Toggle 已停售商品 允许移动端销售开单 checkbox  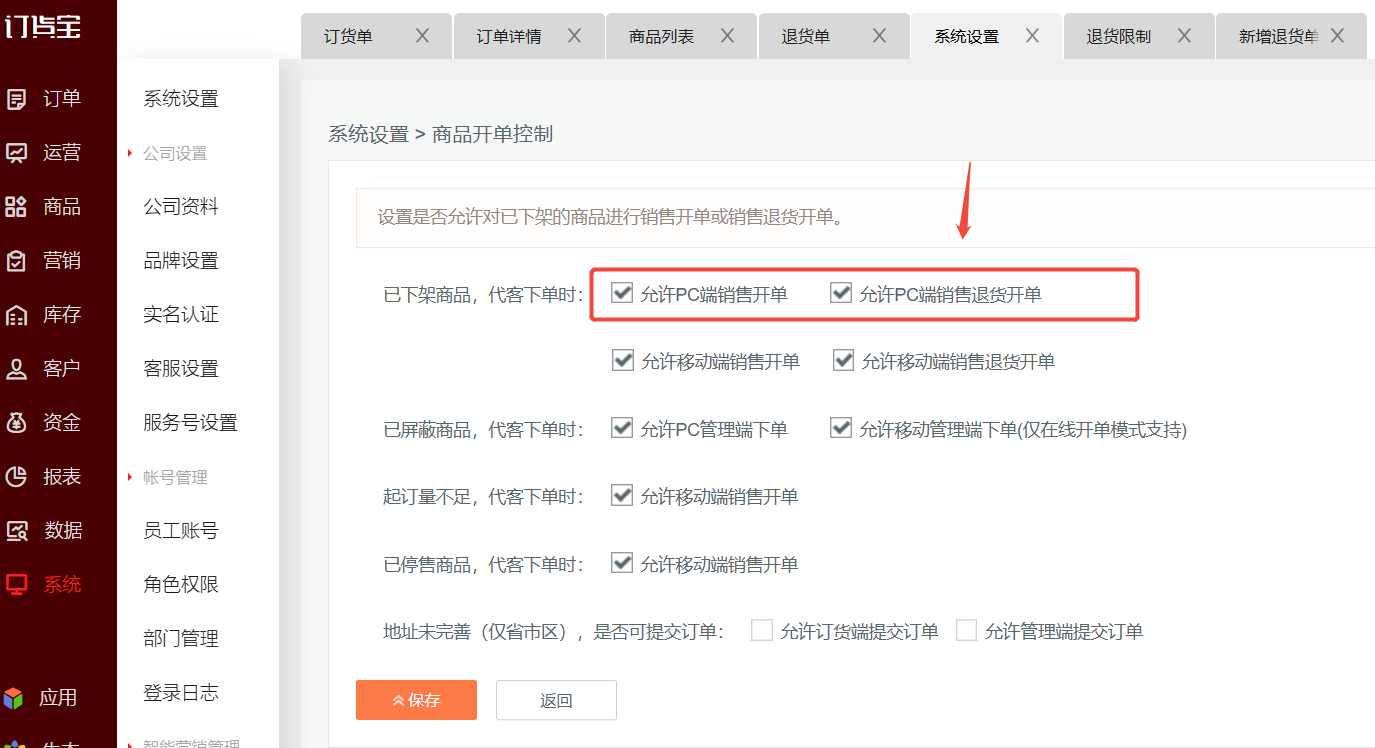(623, 563)
